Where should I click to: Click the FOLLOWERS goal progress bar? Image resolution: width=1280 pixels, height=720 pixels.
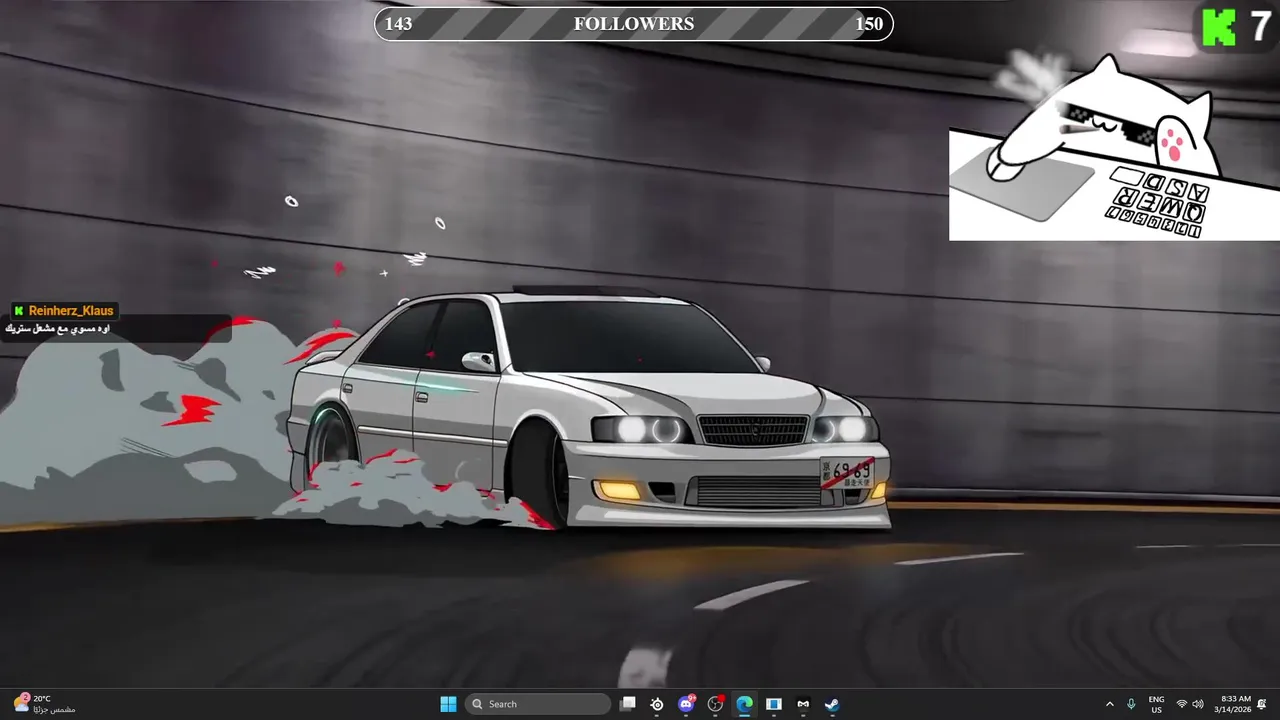(634, 24)
